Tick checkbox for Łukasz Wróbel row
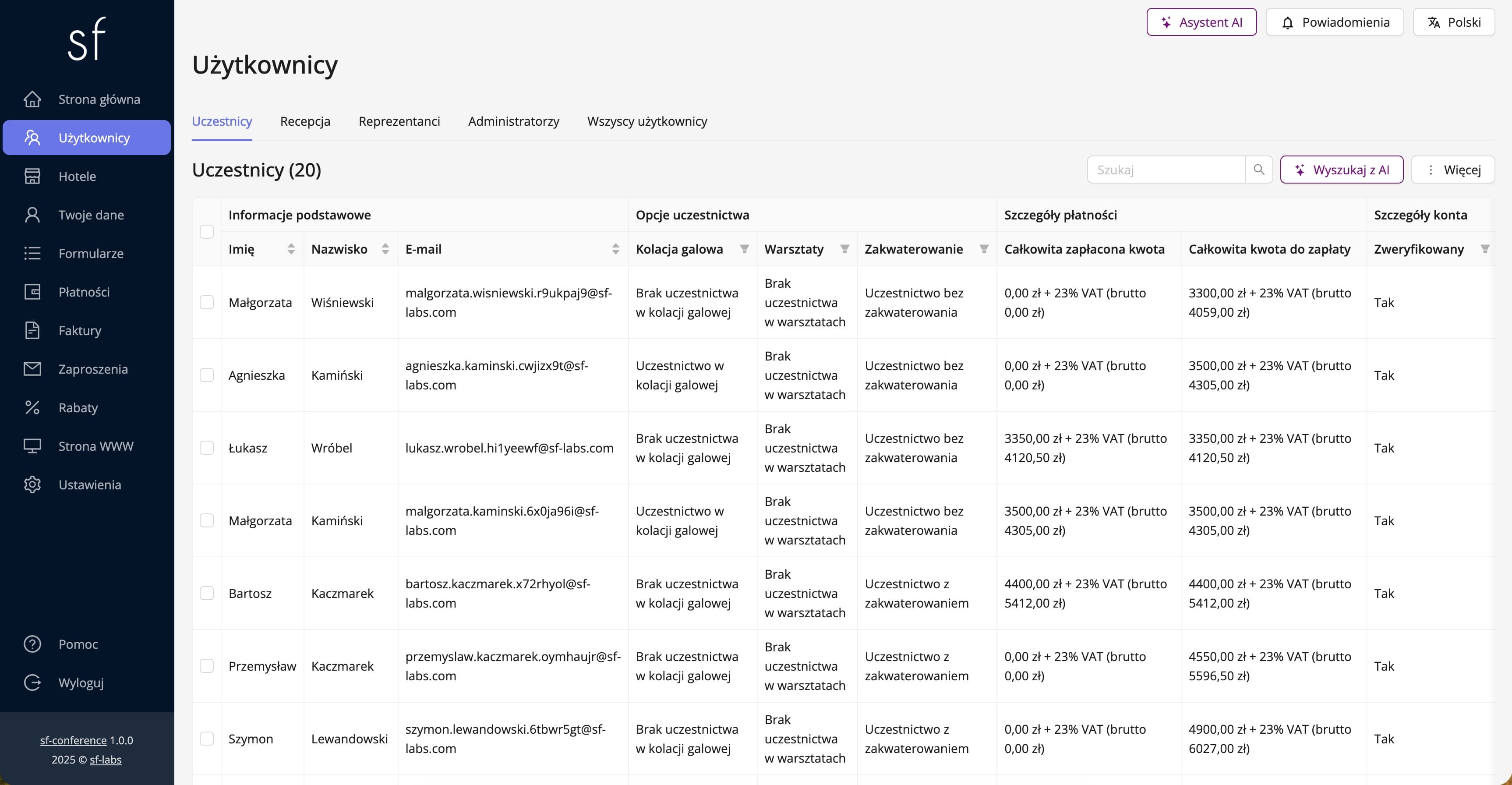This screenshot has height=785, width=1512. (x=207, y=448)
